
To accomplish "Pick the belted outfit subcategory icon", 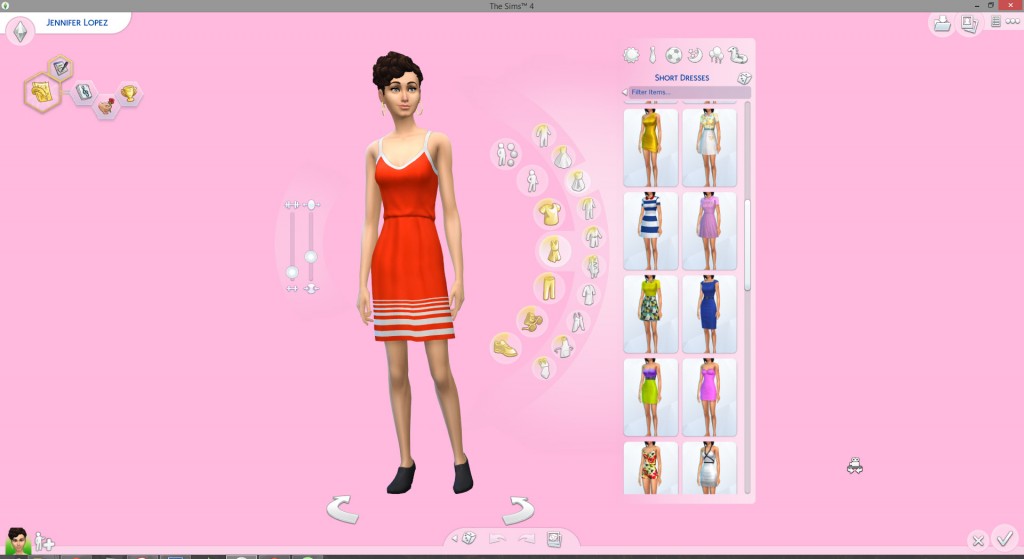I will (593, 237).
